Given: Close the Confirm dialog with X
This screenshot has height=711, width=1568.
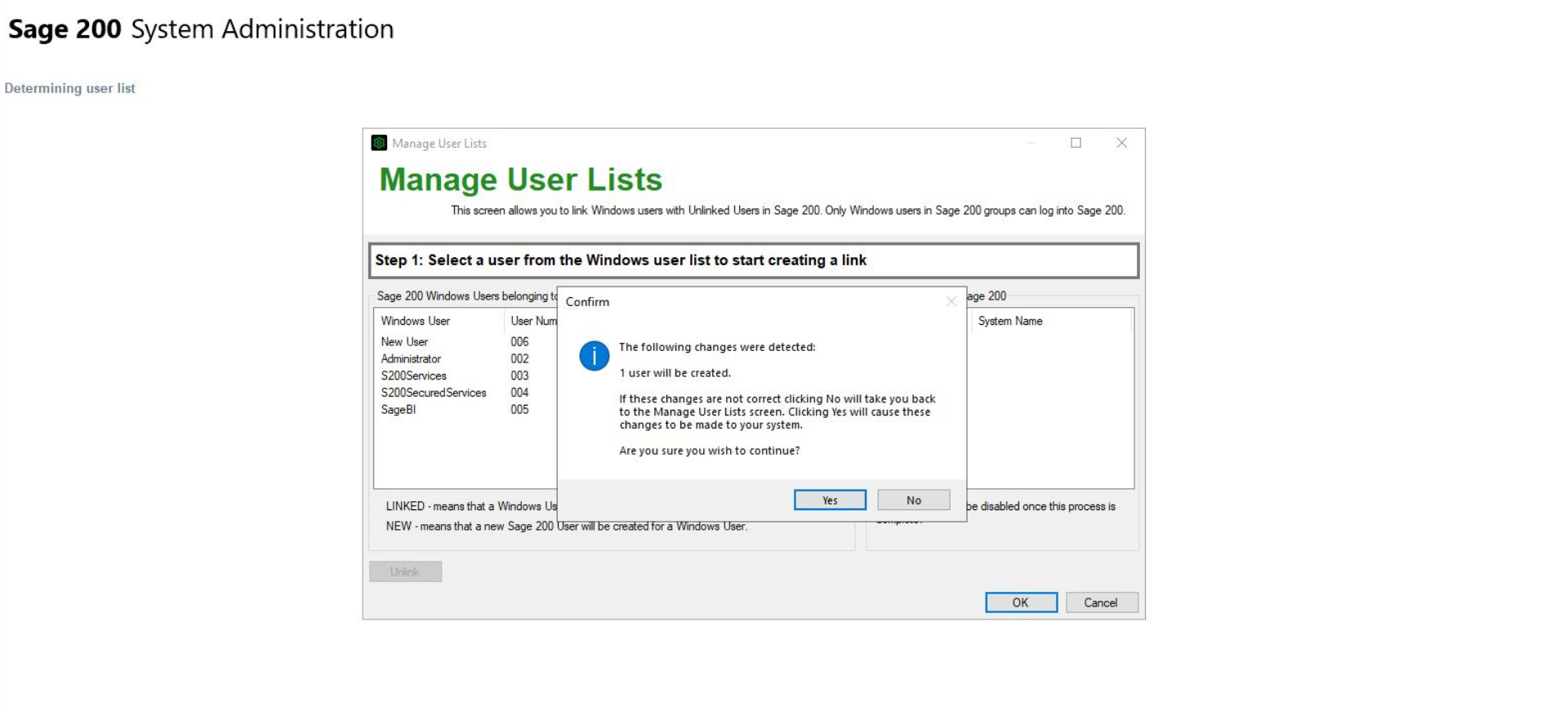Looking at the screenshot, I should pyautogui.click(x=951, y=301).
